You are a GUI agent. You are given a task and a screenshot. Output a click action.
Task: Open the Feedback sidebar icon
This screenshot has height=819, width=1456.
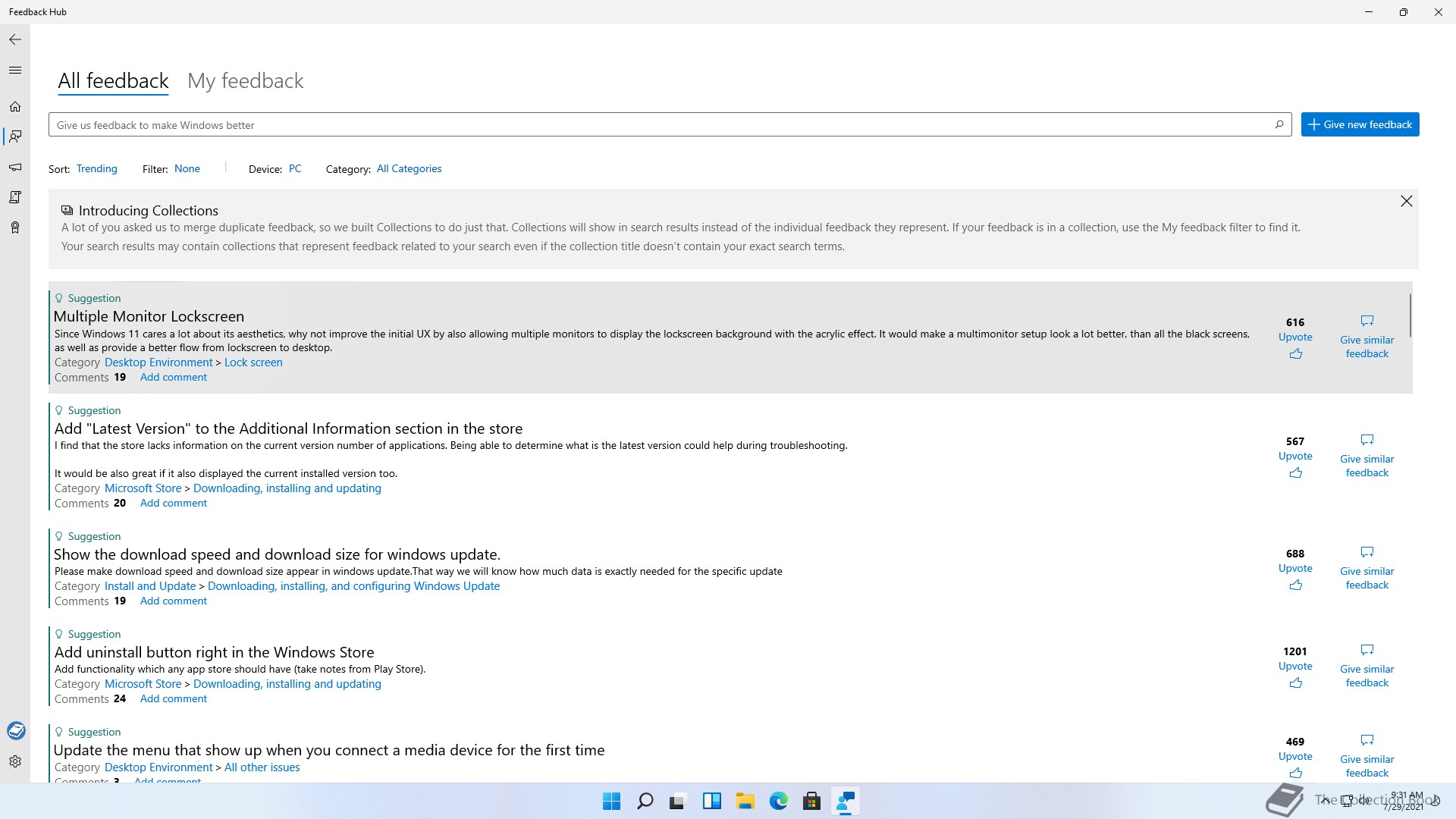click(x=15, y=136)
